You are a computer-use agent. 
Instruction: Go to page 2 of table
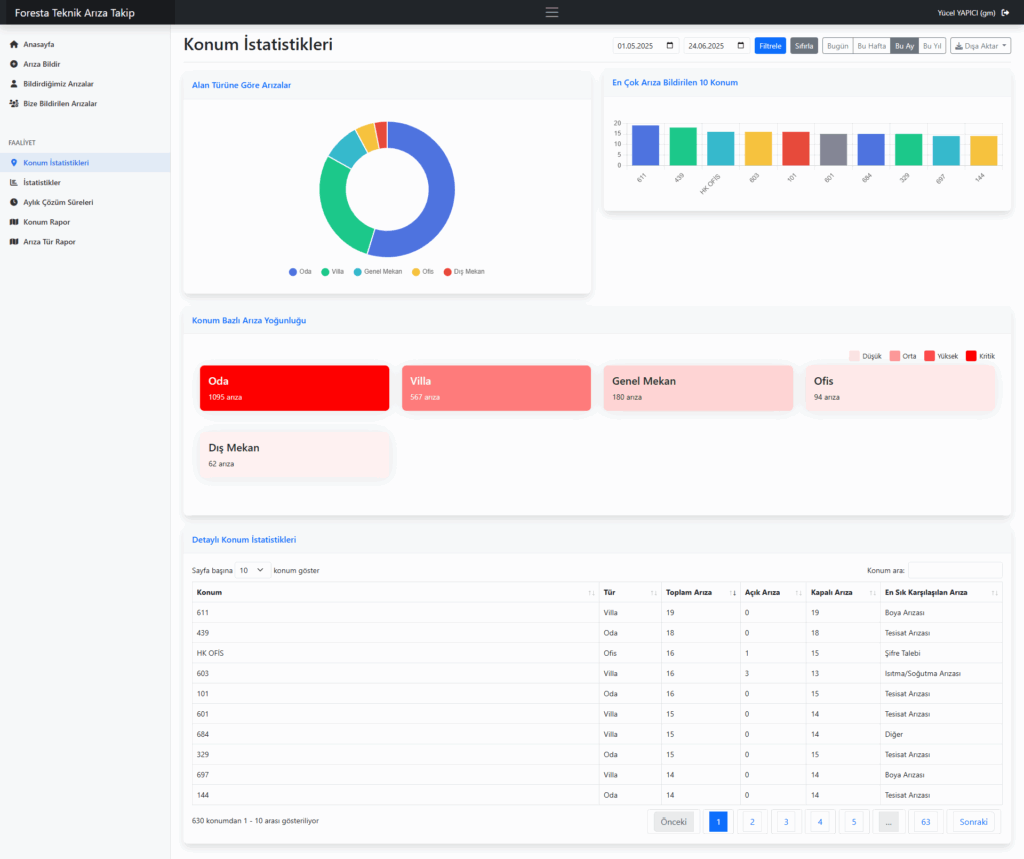(x=752, y=822)
